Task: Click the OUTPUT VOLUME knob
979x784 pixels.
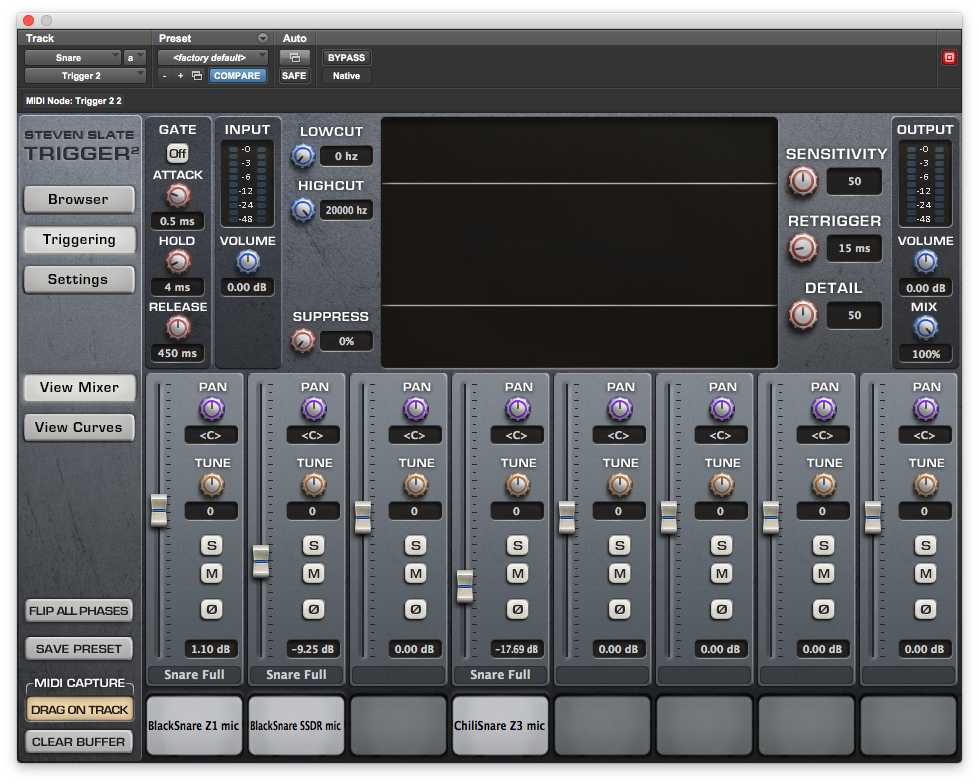Action: coord(926,262)
